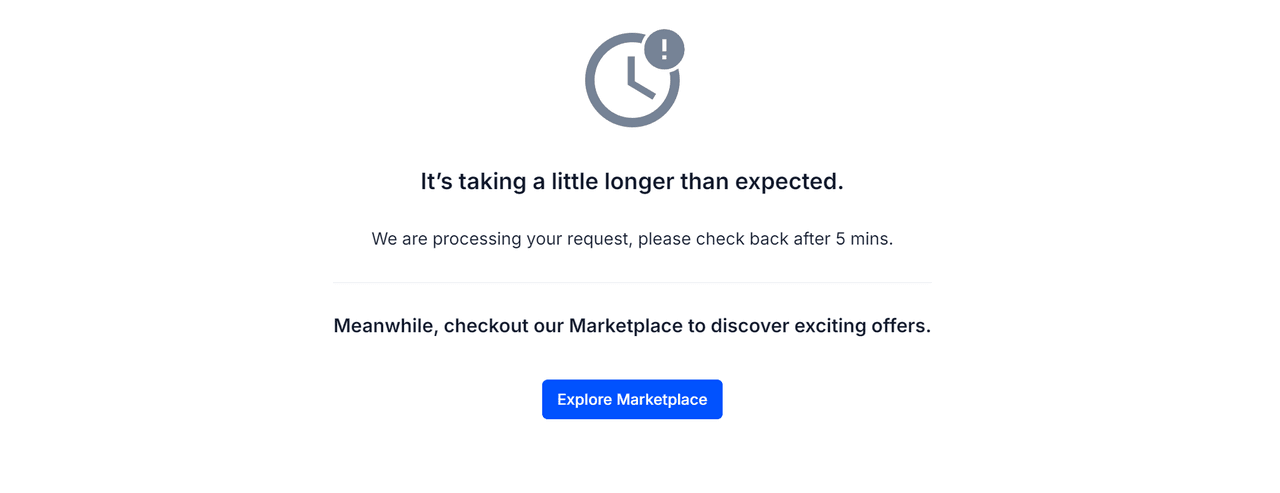Click the word "Explore" on the blue button

click(x=584, y=400)
